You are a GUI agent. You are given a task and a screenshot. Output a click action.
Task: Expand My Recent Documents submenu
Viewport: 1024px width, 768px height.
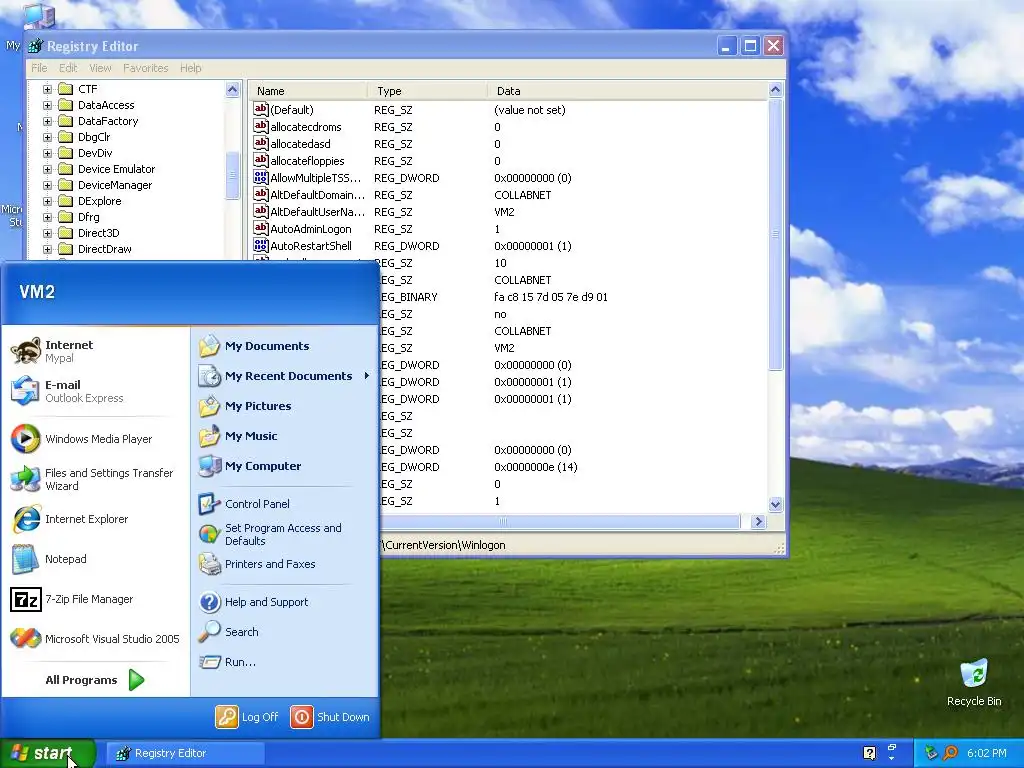[283, 376]
